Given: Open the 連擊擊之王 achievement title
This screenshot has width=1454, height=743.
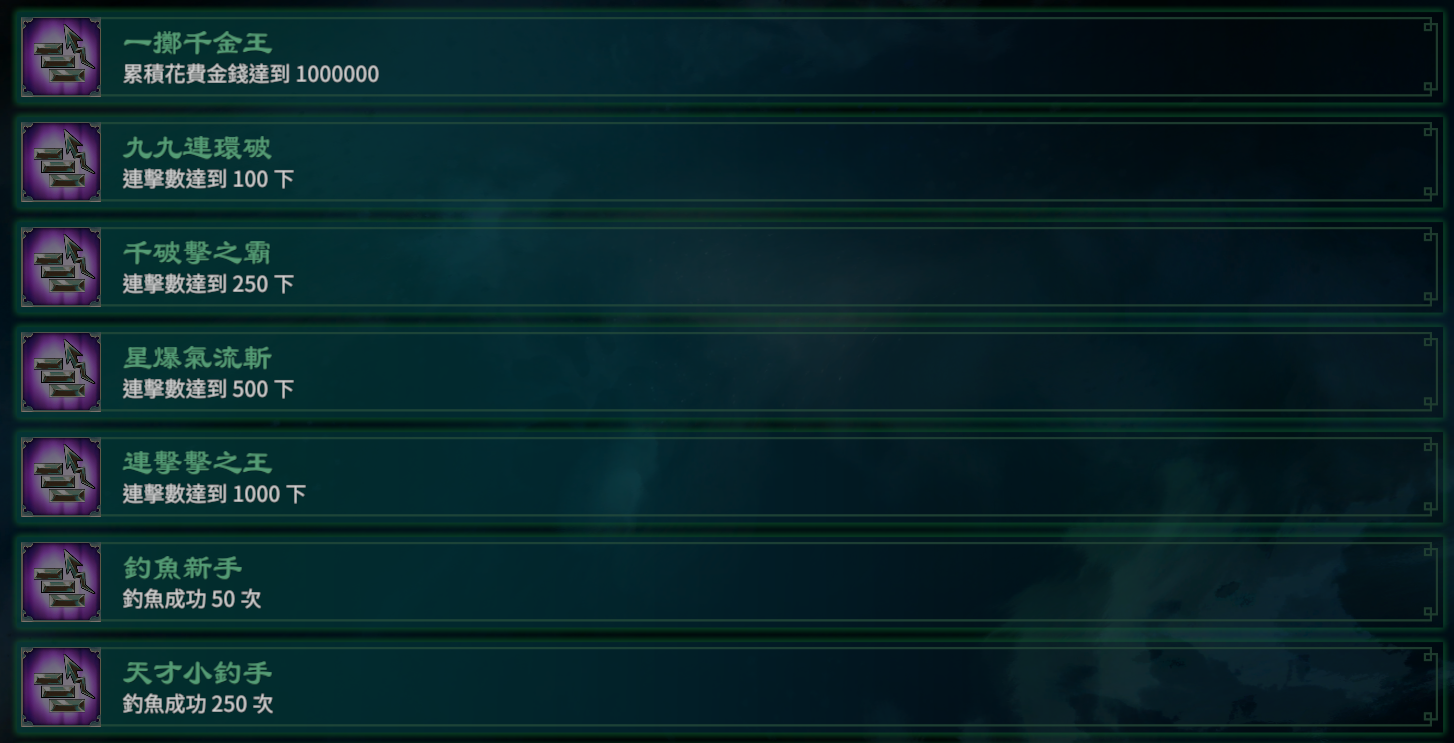Looking at the screenshot, I should (197, 463).
